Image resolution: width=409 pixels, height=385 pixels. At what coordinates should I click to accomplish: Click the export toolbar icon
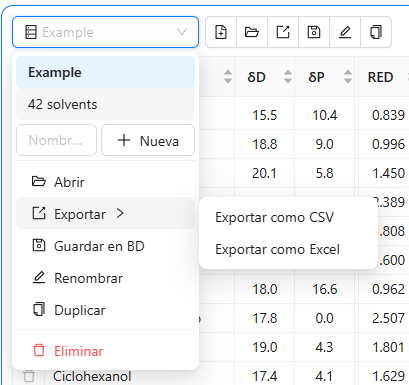point(283,32)
